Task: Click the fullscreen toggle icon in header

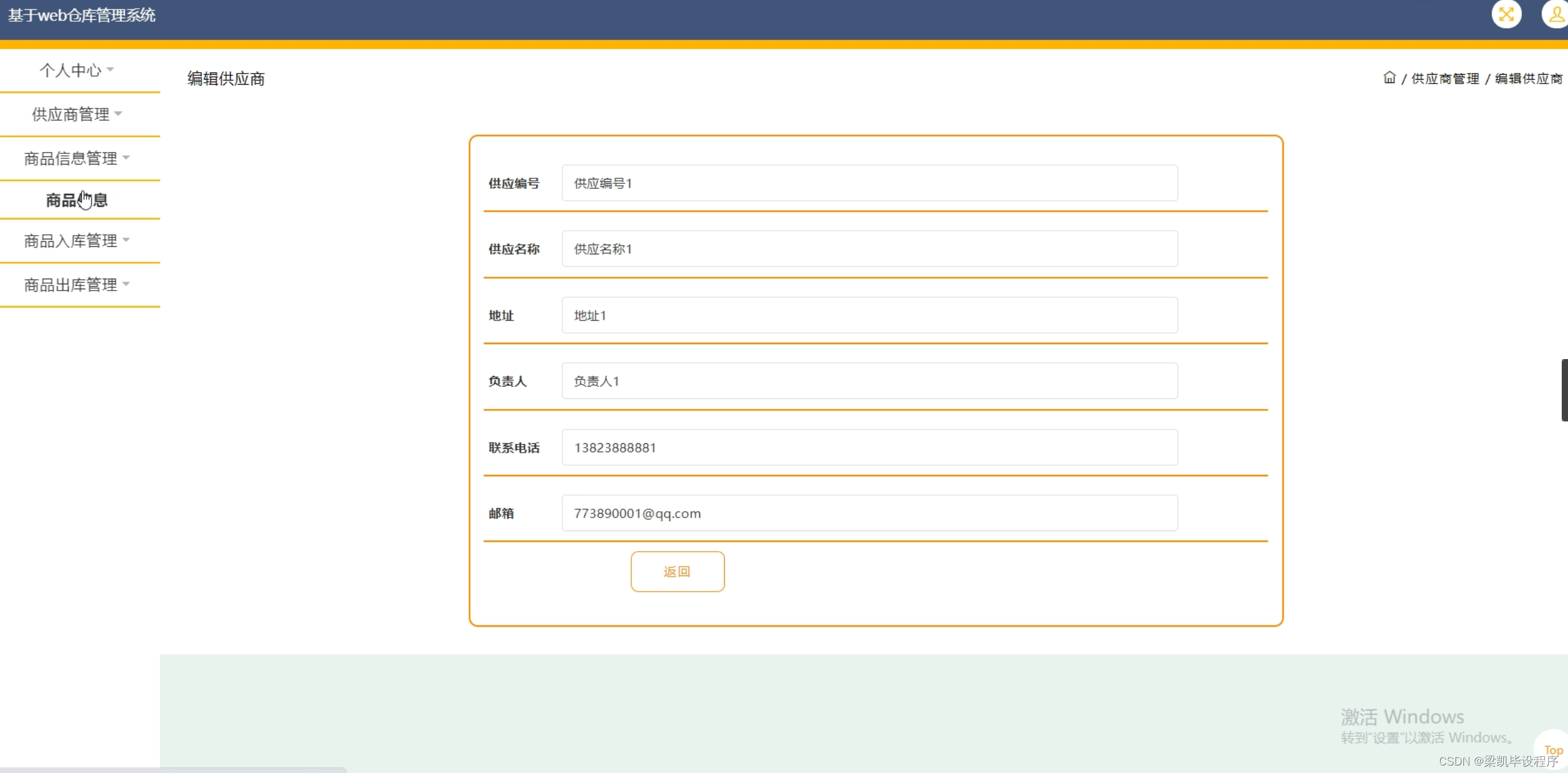Action: coord(1506,14)
